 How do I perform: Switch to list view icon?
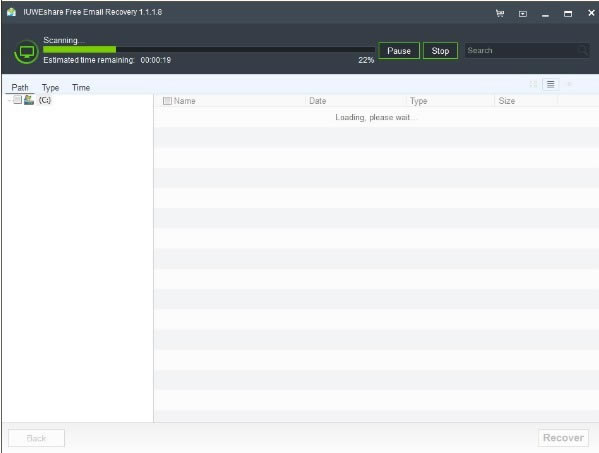[550, 84]
